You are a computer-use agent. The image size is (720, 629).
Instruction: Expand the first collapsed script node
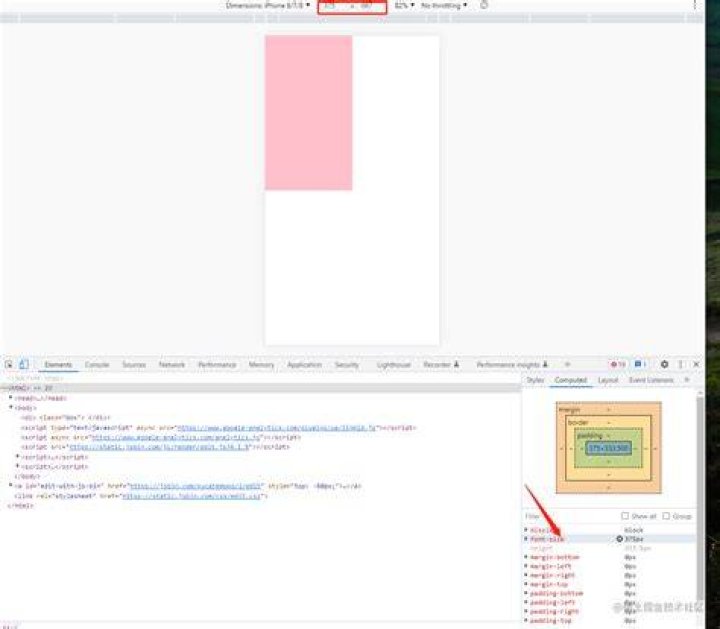click(17, 456)
